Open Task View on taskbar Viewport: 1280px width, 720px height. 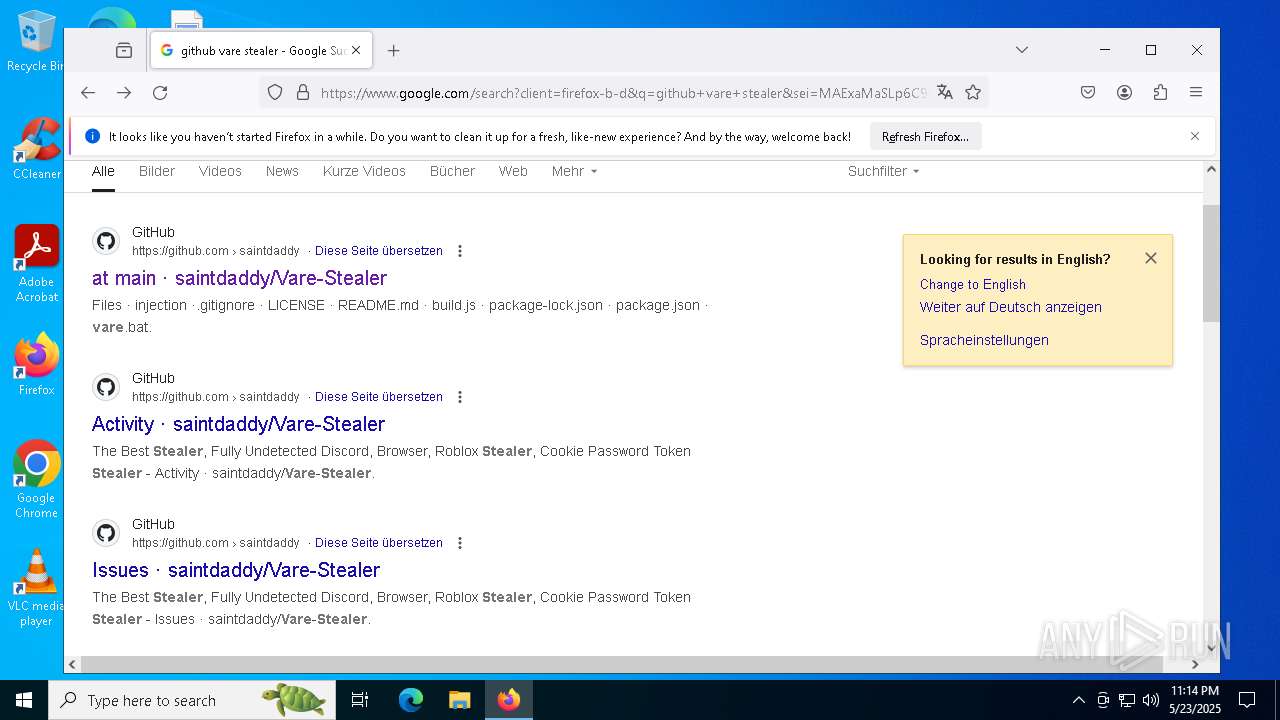[360, 700]
